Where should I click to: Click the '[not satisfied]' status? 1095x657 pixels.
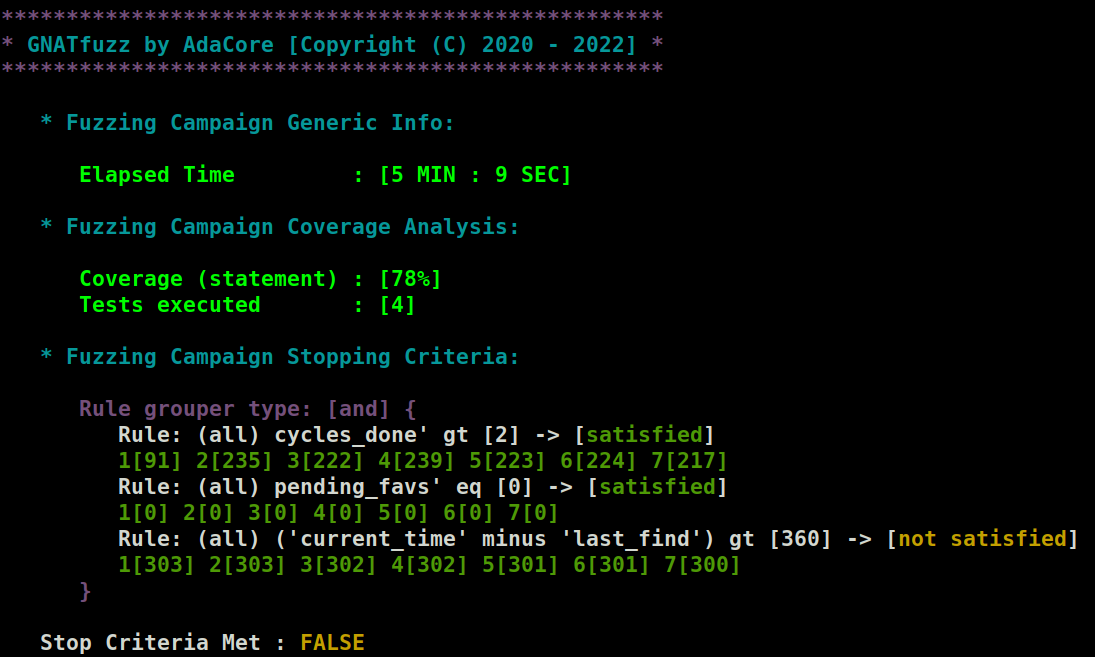[982, 539]
